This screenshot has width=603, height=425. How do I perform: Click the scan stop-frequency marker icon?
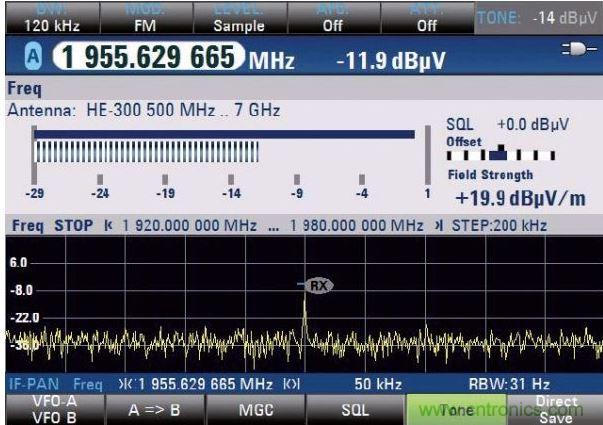pyautogui.click(x=438, y=226)
